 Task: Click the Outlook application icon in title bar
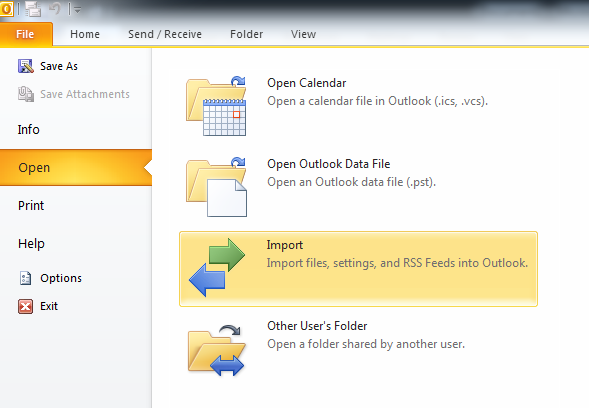click(x=6, y=9)
